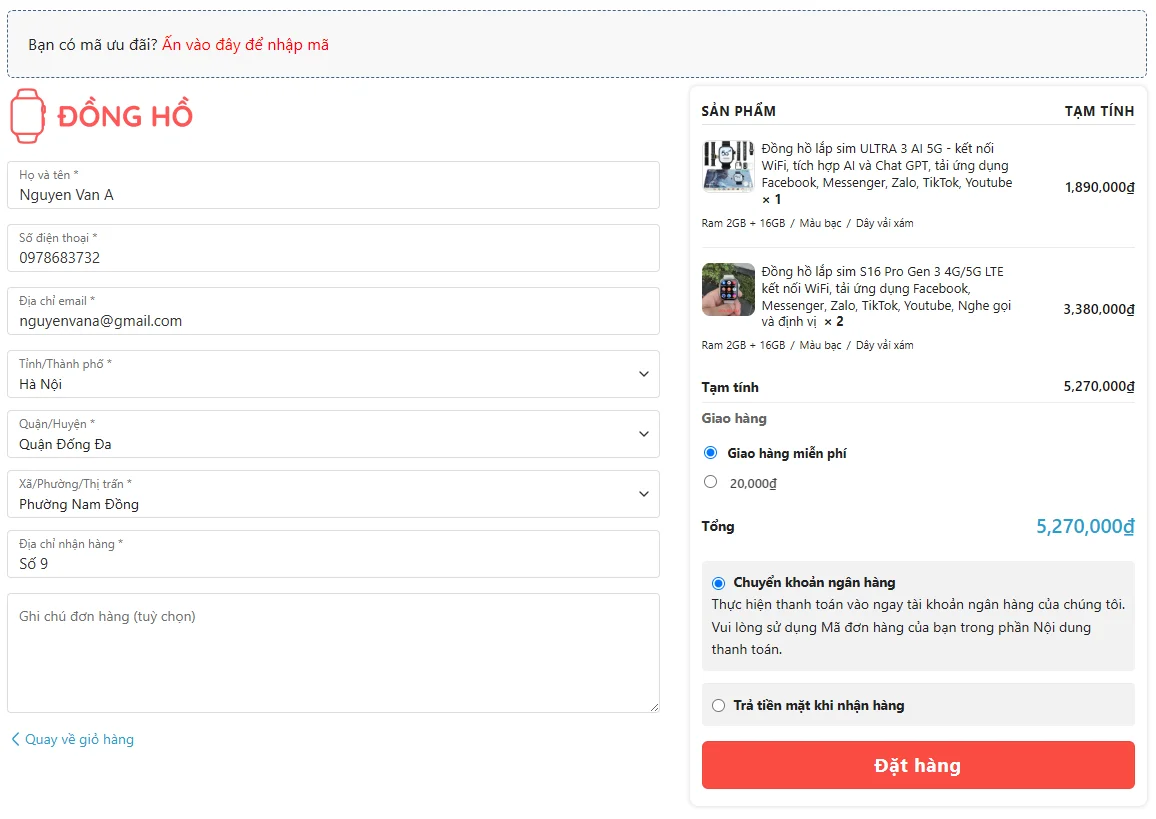
Task: Choose Chuyển khoản ngân hàng payment method
Action: [x=718, y=583]
